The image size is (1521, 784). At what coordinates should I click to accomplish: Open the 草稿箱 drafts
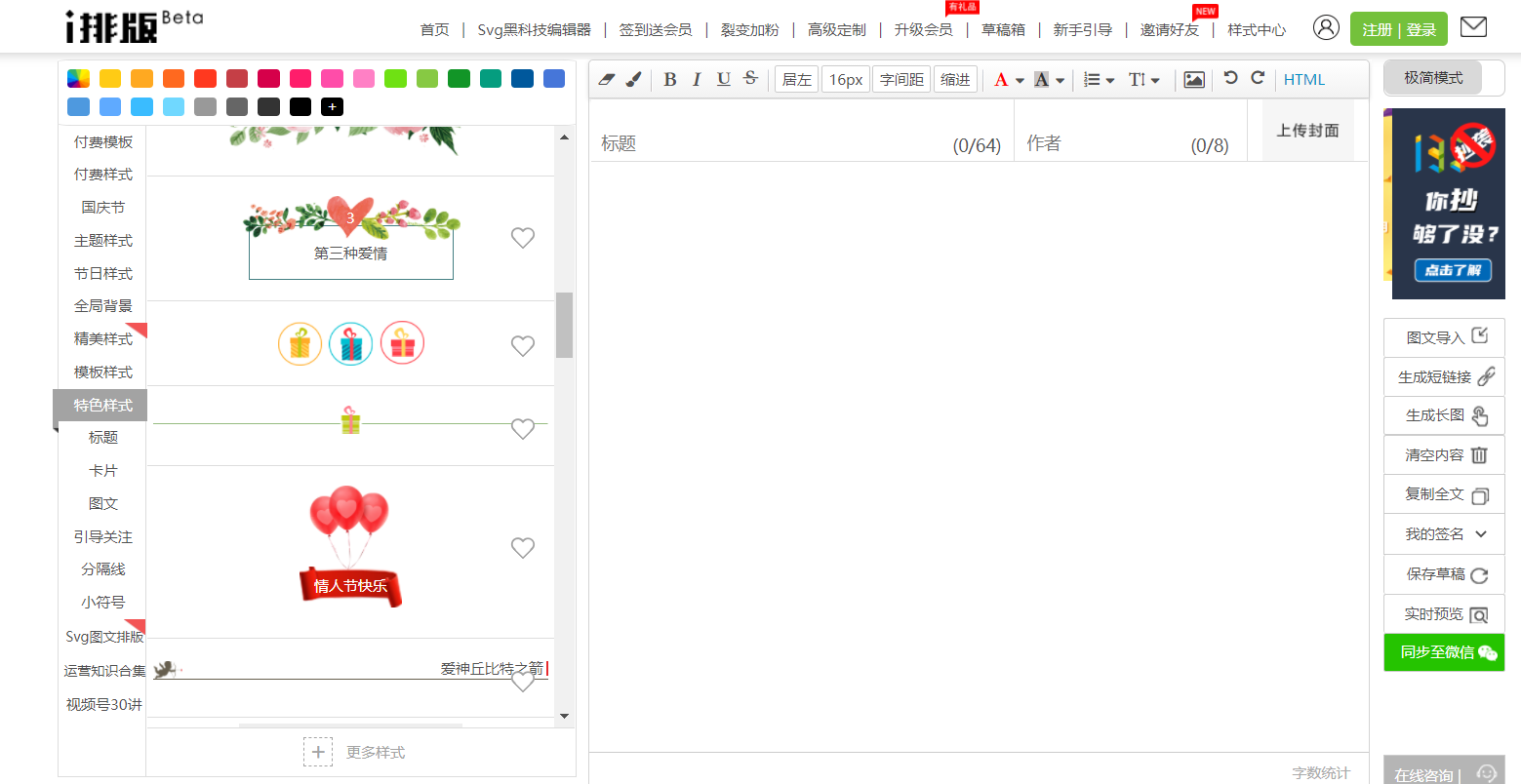pos(1003,30)
